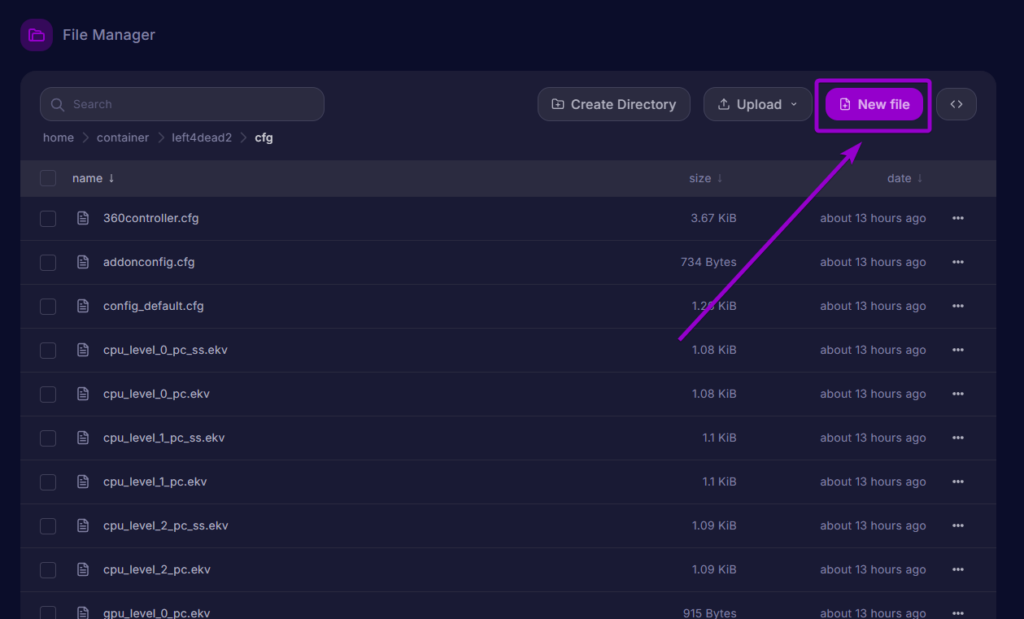Toggle the name column sort arrow
Image resolution: width=1024 pixels, height=619 pixels.
click(110, 178)
